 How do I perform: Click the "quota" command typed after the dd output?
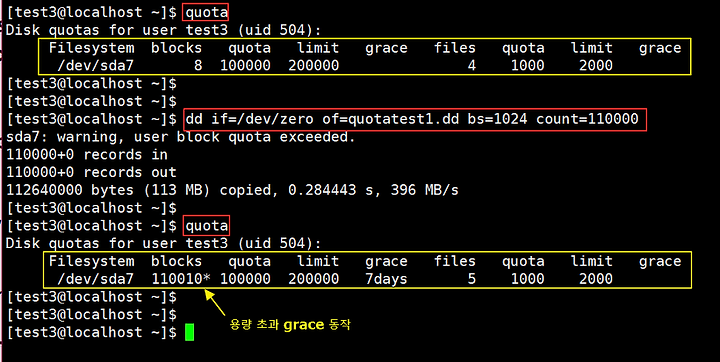[x=206, y=226]
